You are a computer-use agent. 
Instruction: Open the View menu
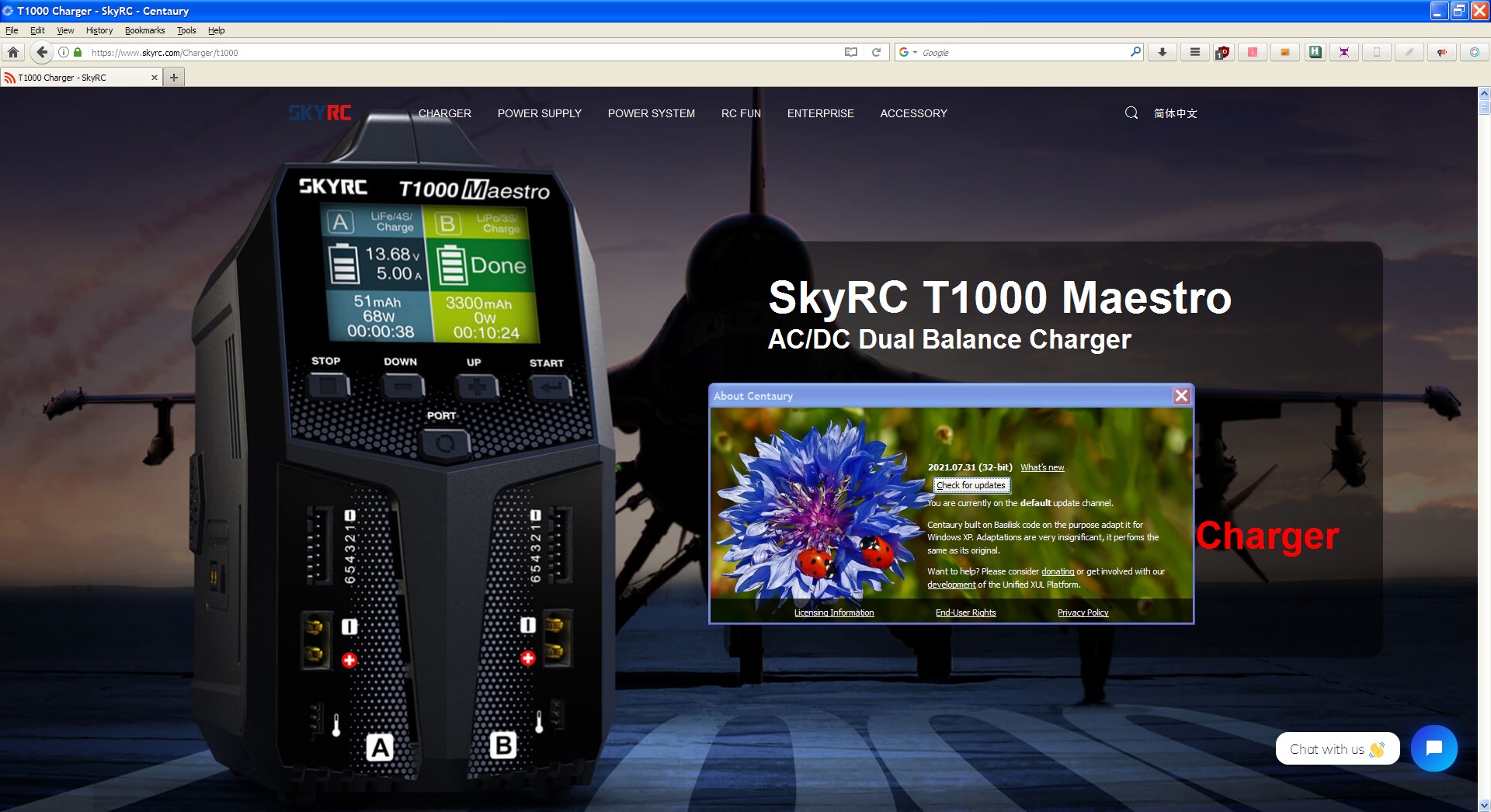pyautogui.click(x=65, y=30)
